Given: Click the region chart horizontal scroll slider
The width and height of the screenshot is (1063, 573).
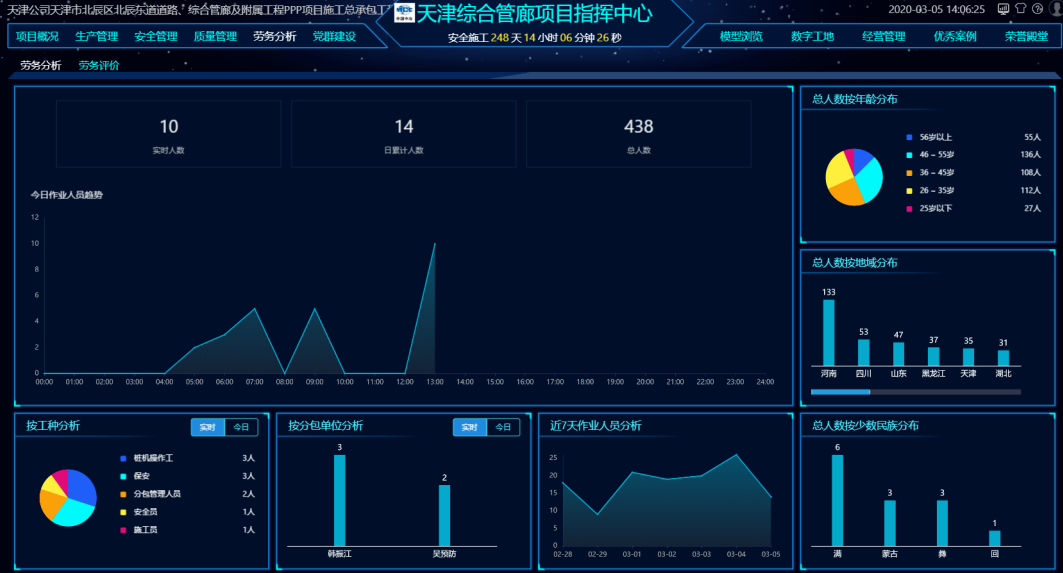Looking at the screenshot, I should pos(841,392).
